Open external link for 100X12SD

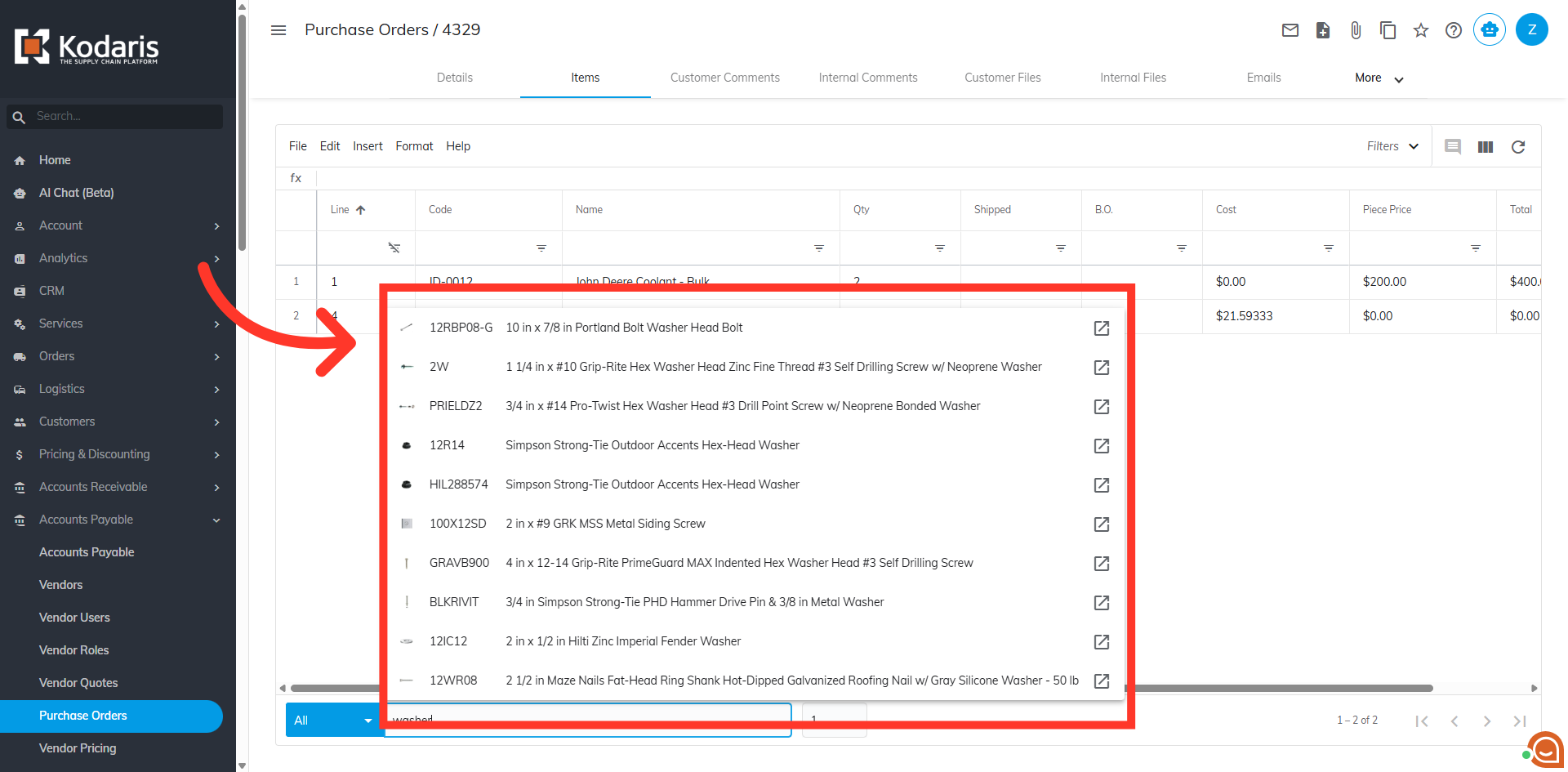(x=1102, y=524)
